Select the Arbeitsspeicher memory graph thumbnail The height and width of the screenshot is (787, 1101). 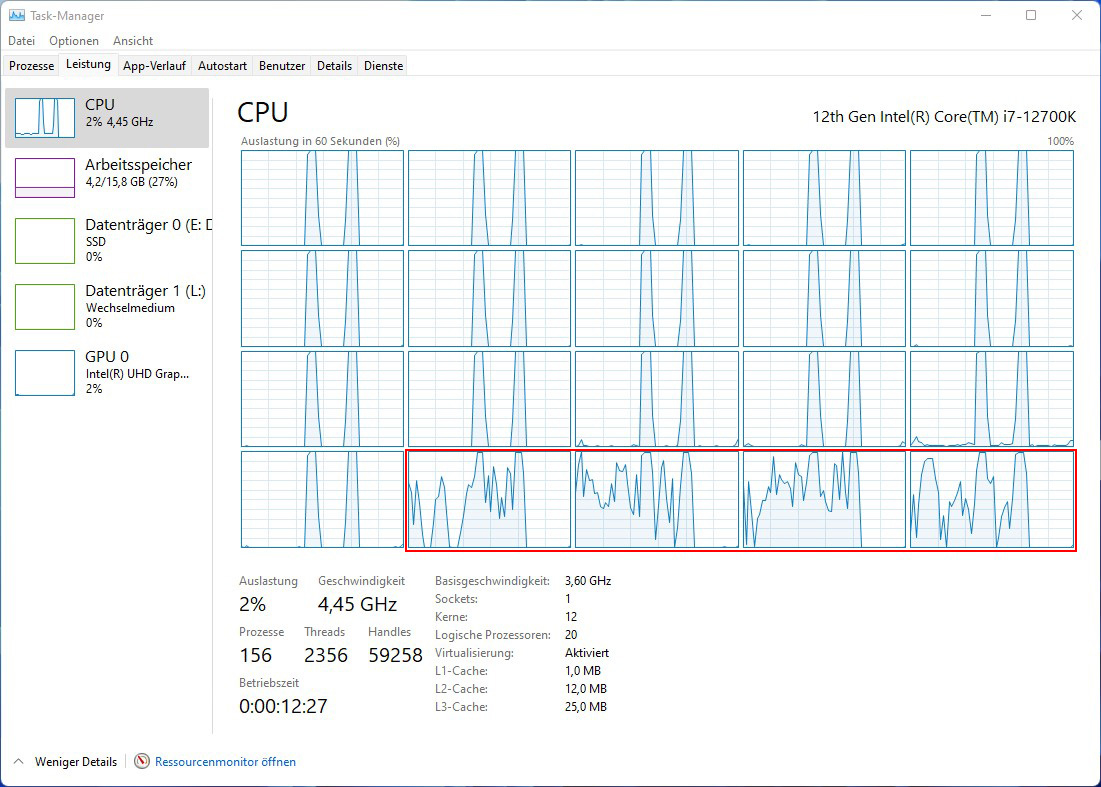45,178
